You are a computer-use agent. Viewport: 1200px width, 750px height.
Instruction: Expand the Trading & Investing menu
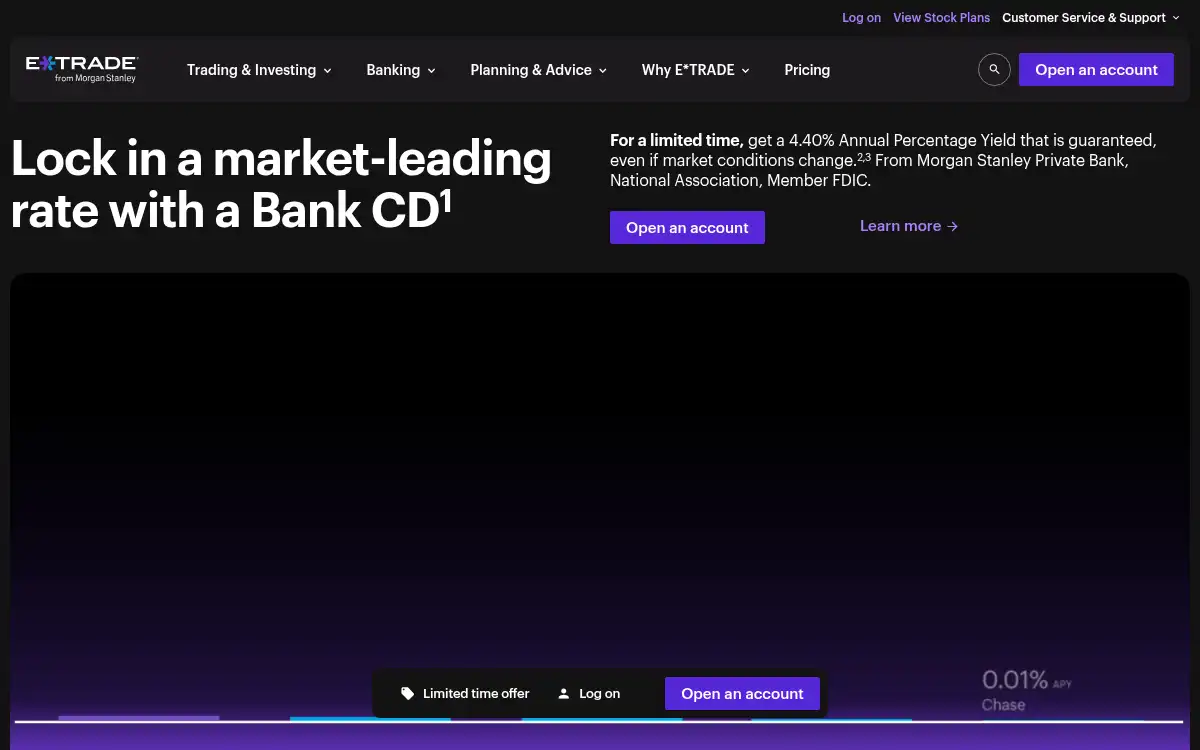pyautogui.click(x=259, y=70)
